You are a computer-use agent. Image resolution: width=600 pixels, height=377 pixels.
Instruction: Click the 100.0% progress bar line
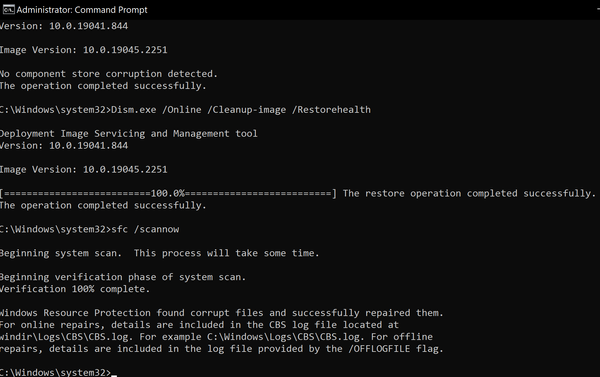[168, 194]
